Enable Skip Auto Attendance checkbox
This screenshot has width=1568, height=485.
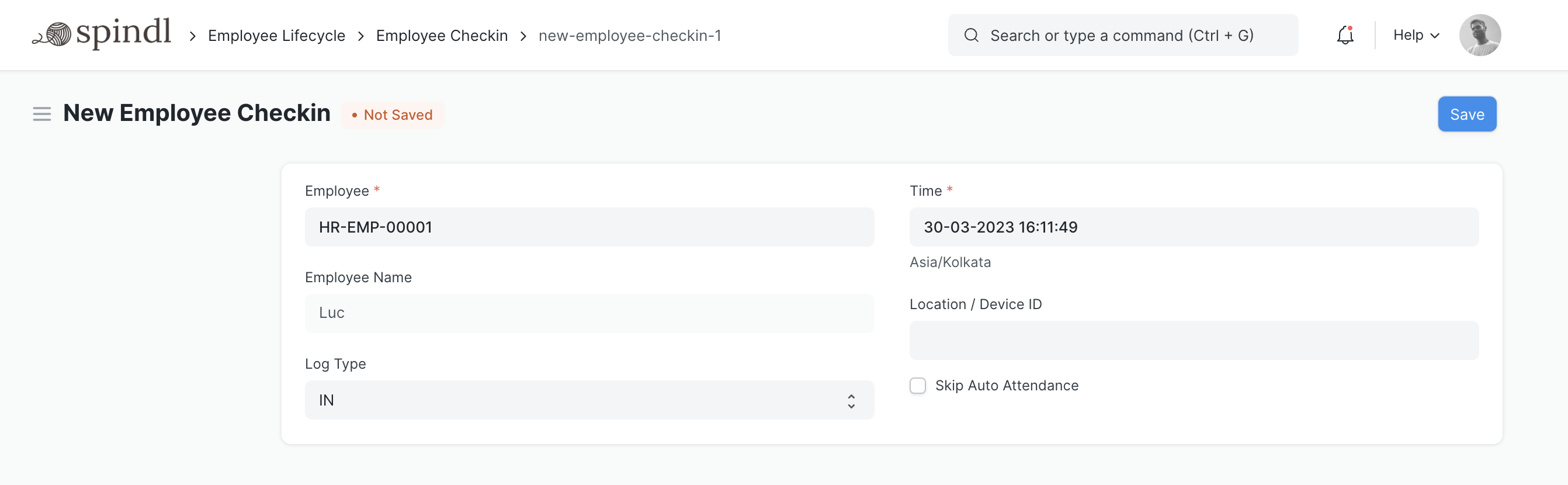click(917, 385)
